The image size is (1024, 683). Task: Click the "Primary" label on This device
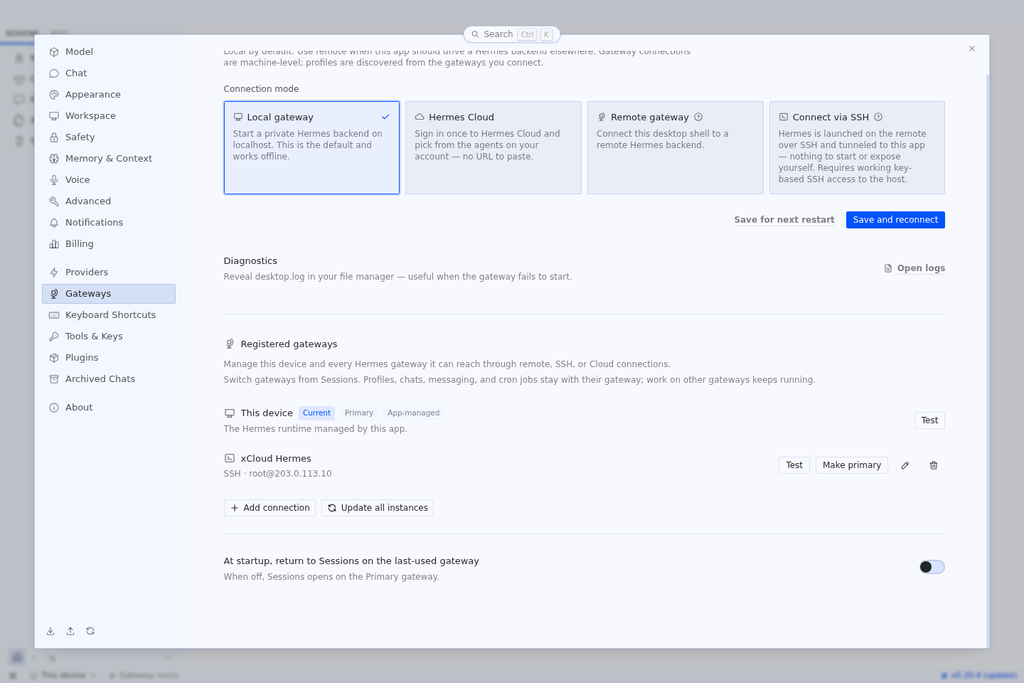point(359,413)
